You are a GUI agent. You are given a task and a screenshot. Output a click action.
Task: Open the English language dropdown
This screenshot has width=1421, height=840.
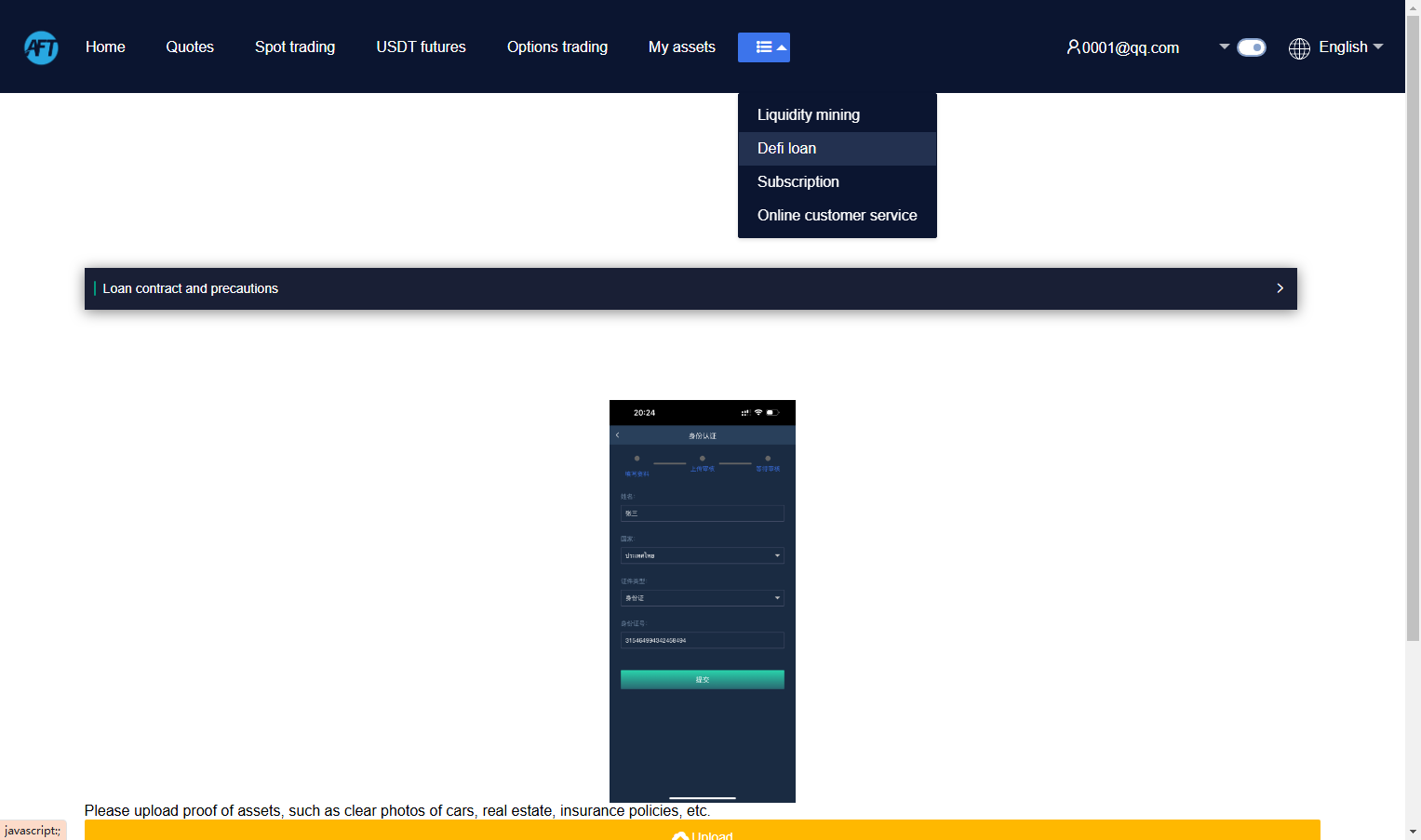1350,47
